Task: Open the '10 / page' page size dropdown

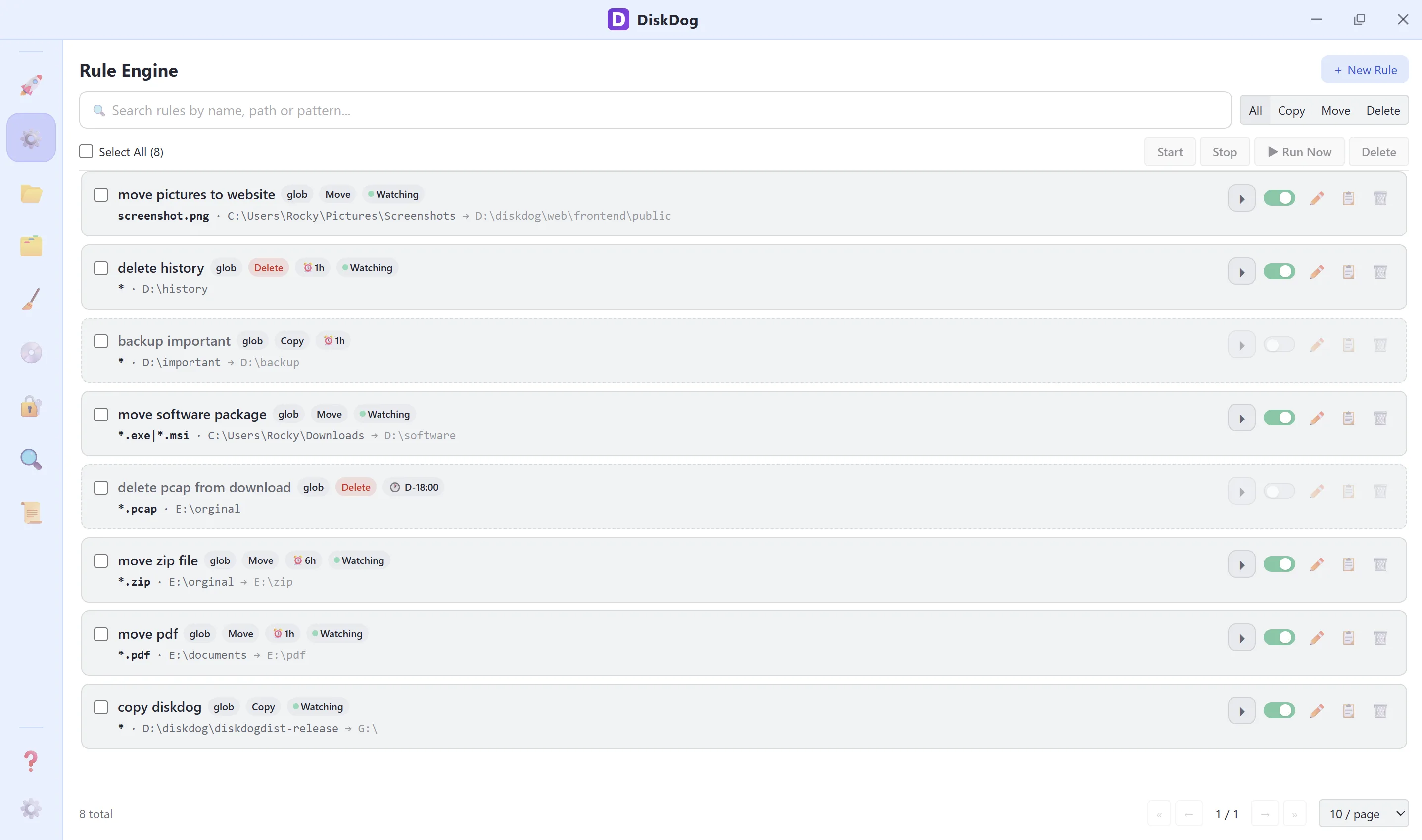Action: tap(1363, 813)
